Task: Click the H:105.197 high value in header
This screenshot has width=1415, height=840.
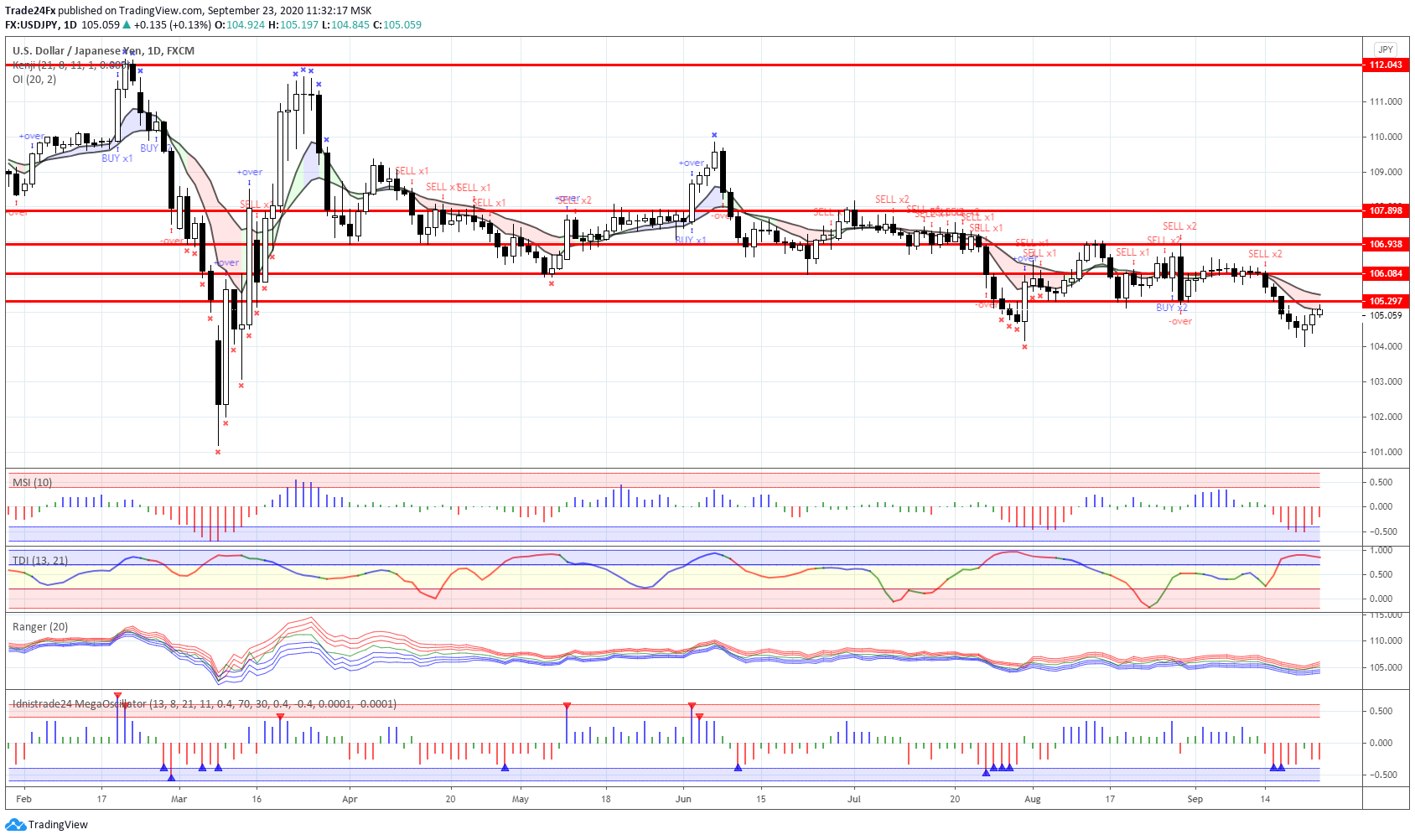Action: tap(293, 24)
